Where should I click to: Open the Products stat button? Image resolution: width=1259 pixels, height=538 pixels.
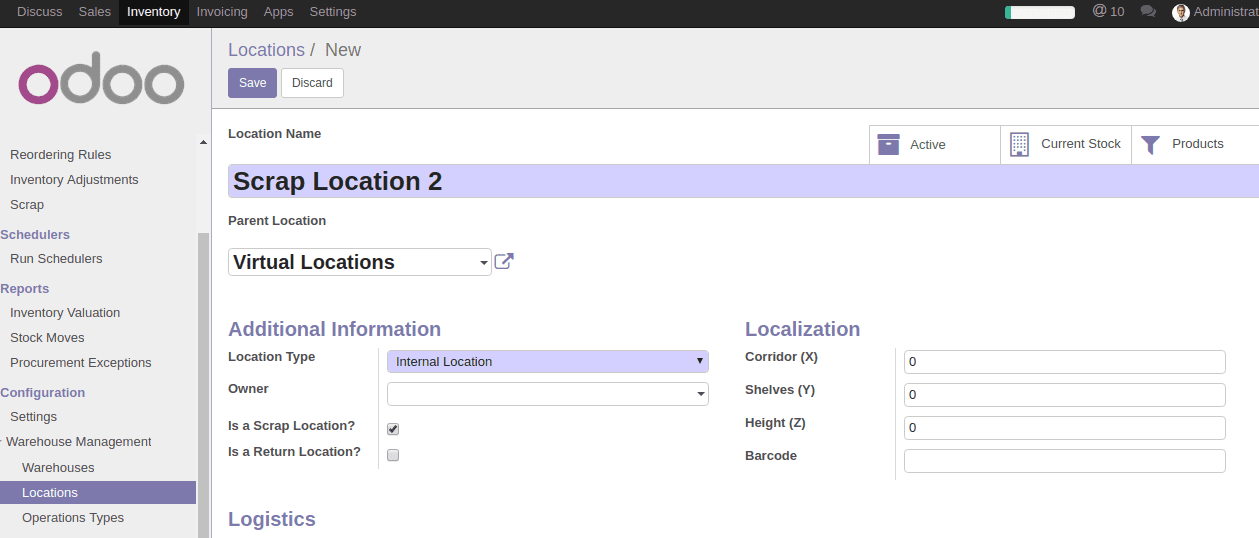click(x=1195, y=145)
